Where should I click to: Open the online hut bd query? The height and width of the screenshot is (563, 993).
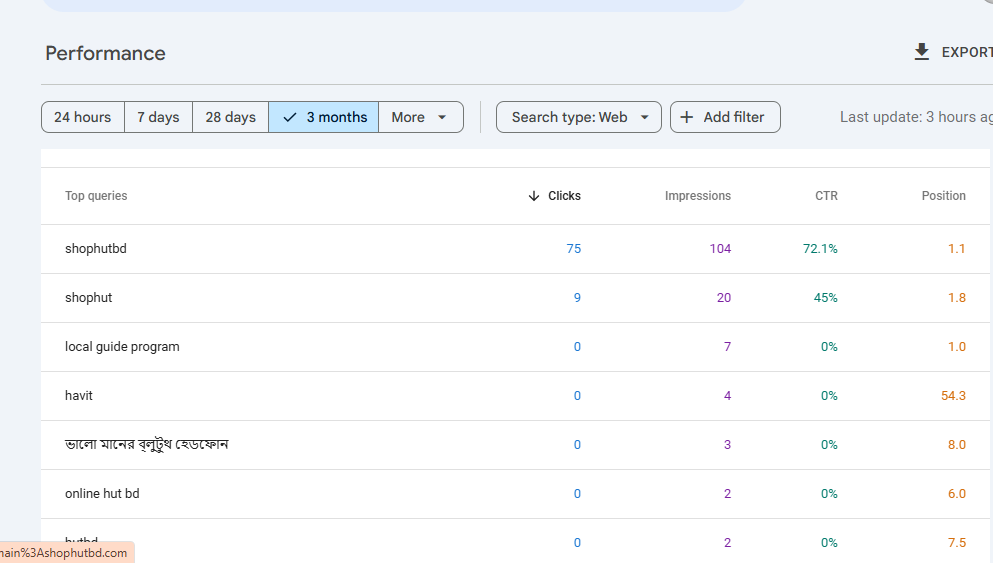102,494
